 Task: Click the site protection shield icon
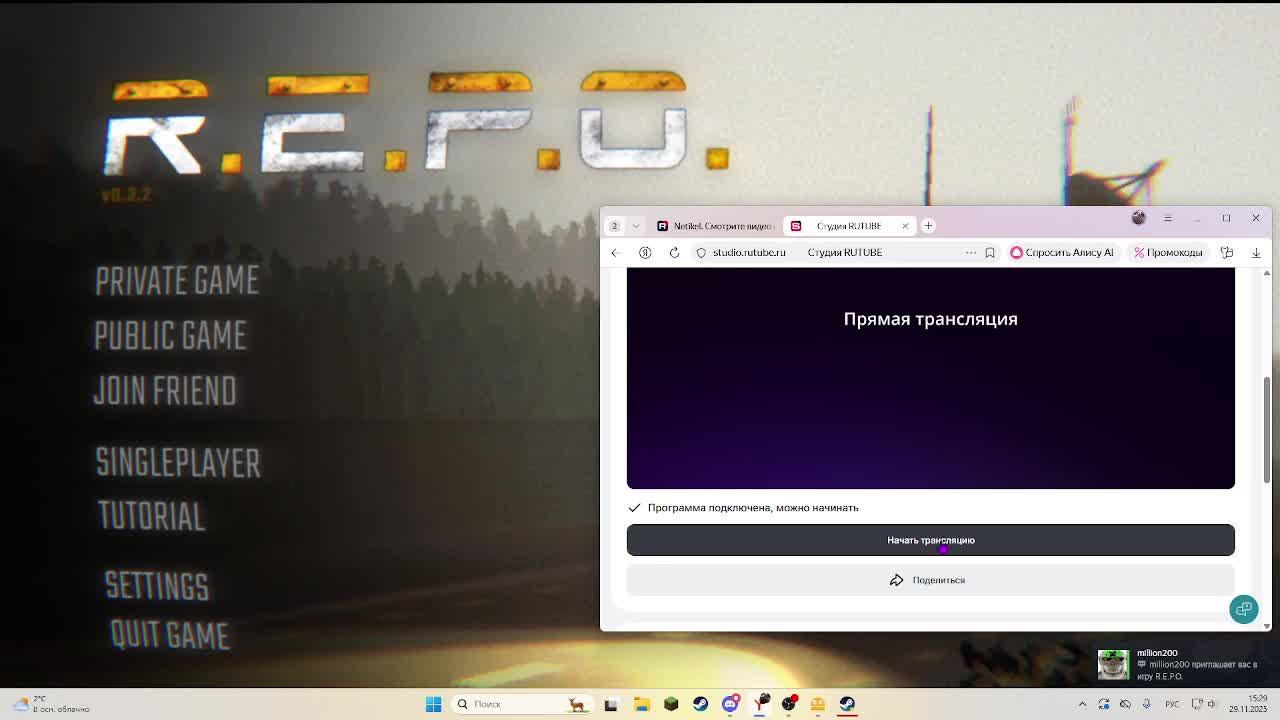[701, 252]
